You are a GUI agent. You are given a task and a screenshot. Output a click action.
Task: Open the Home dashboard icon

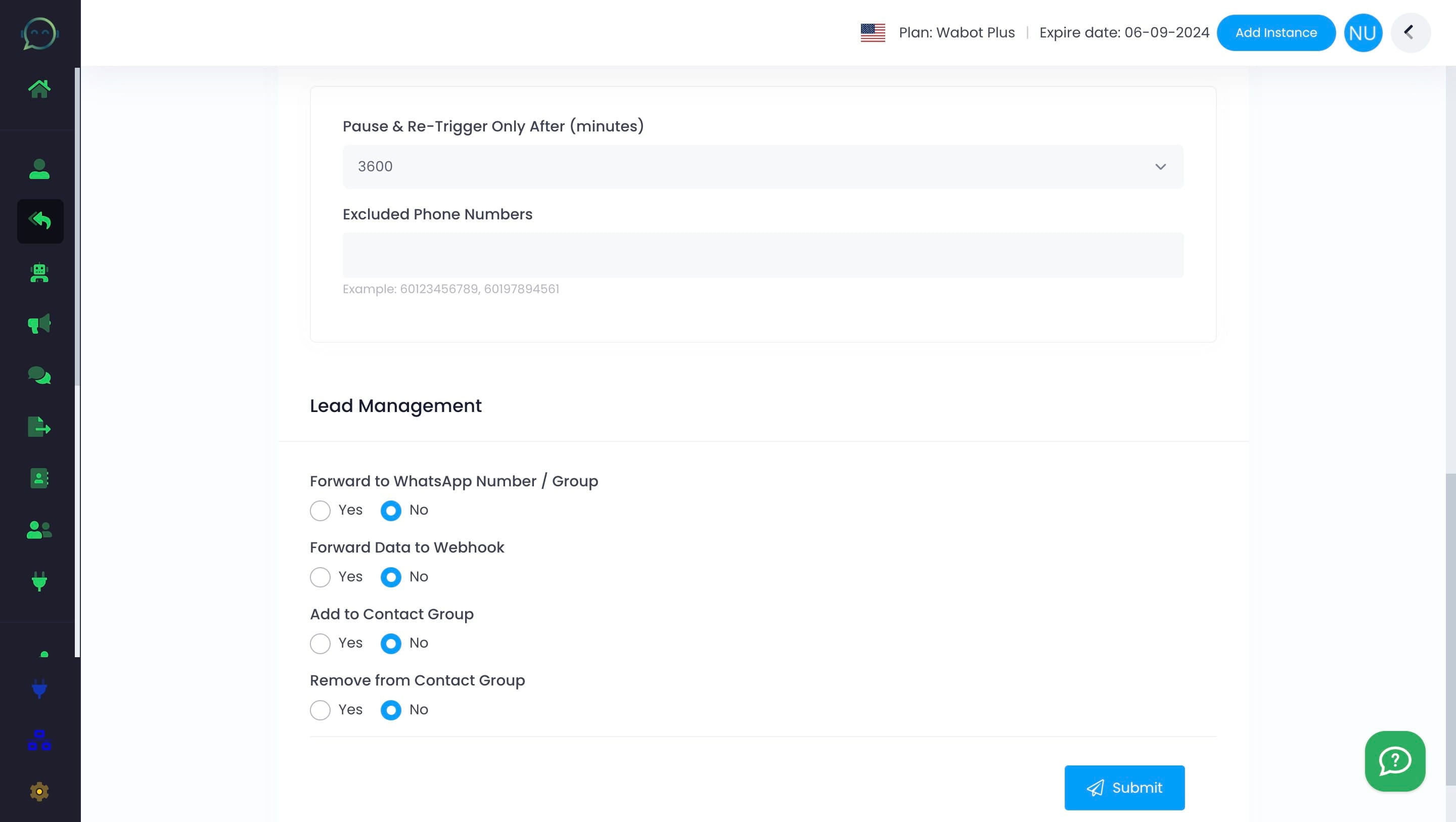click(40, 88)
